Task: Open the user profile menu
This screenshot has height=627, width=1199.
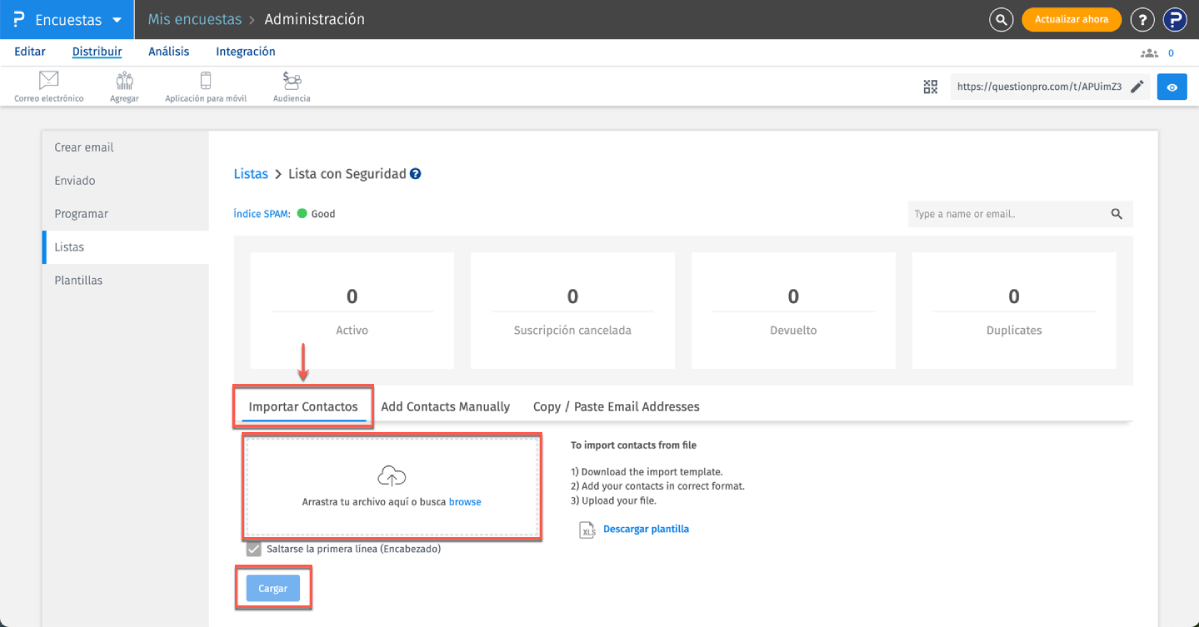Action: pos(1173,19)
